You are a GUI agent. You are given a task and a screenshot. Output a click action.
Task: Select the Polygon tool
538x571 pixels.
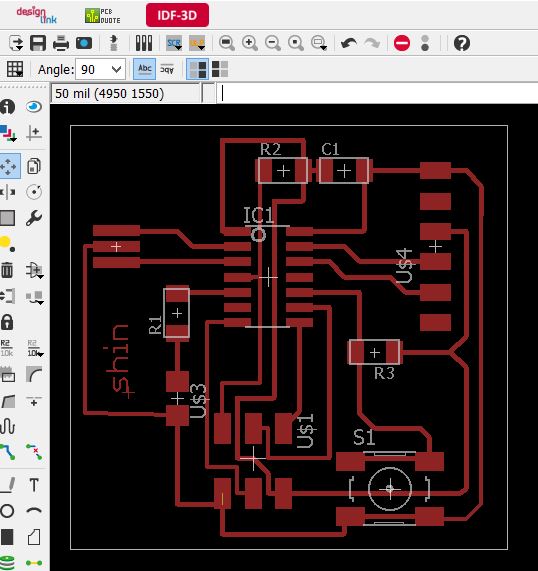click(34, 537)
